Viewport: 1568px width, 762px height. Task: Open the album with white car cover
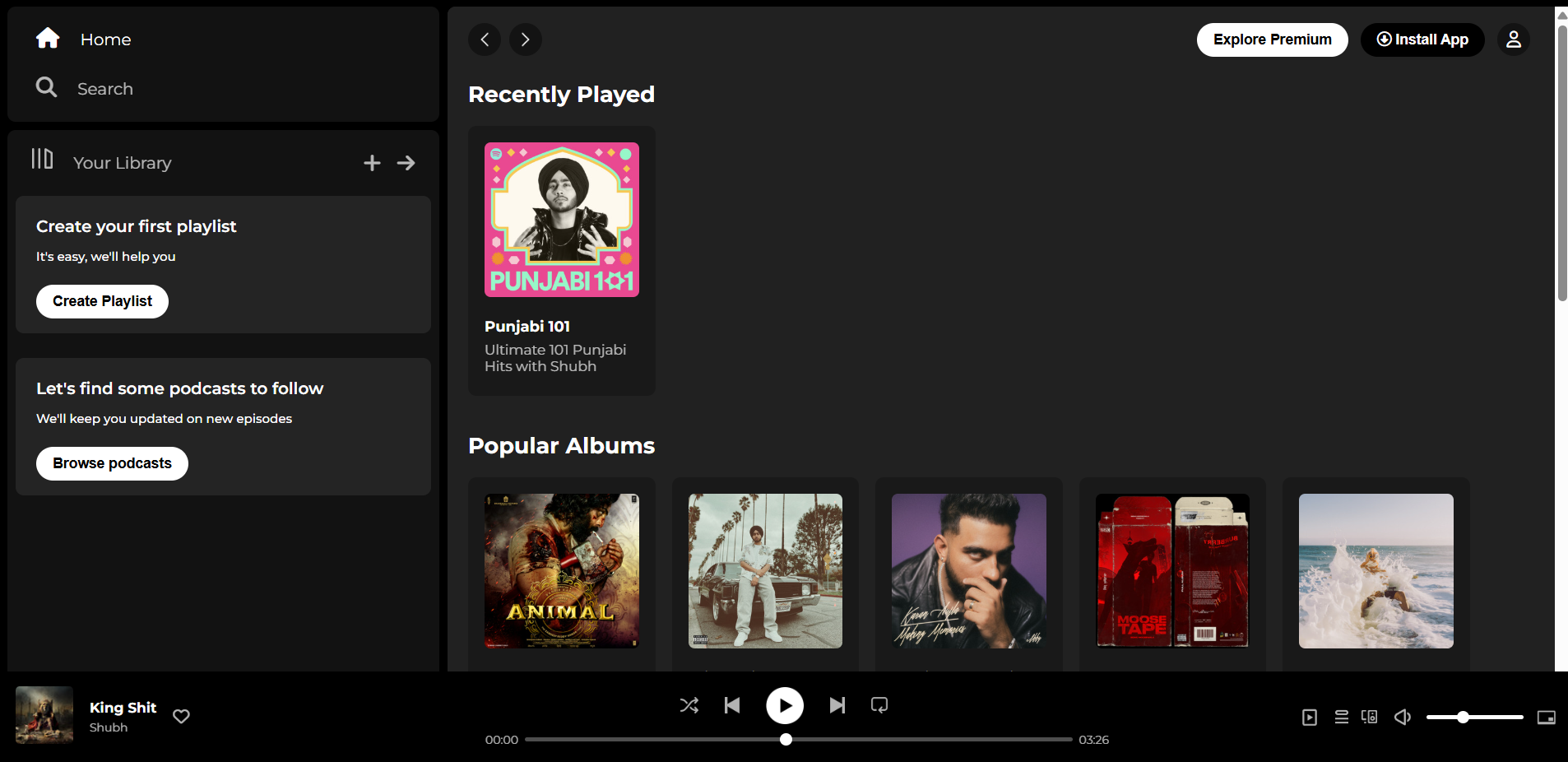[765, 571]
